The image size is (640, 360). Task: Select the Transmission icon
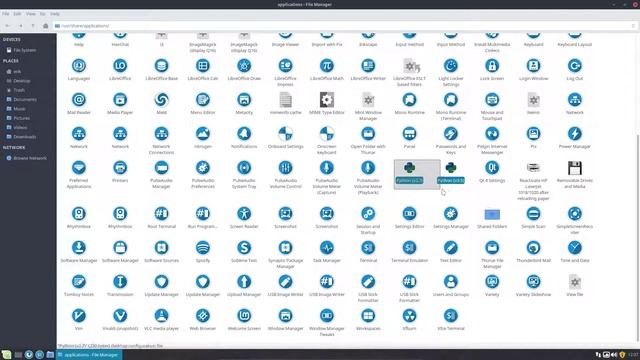[x=120, y=281]
